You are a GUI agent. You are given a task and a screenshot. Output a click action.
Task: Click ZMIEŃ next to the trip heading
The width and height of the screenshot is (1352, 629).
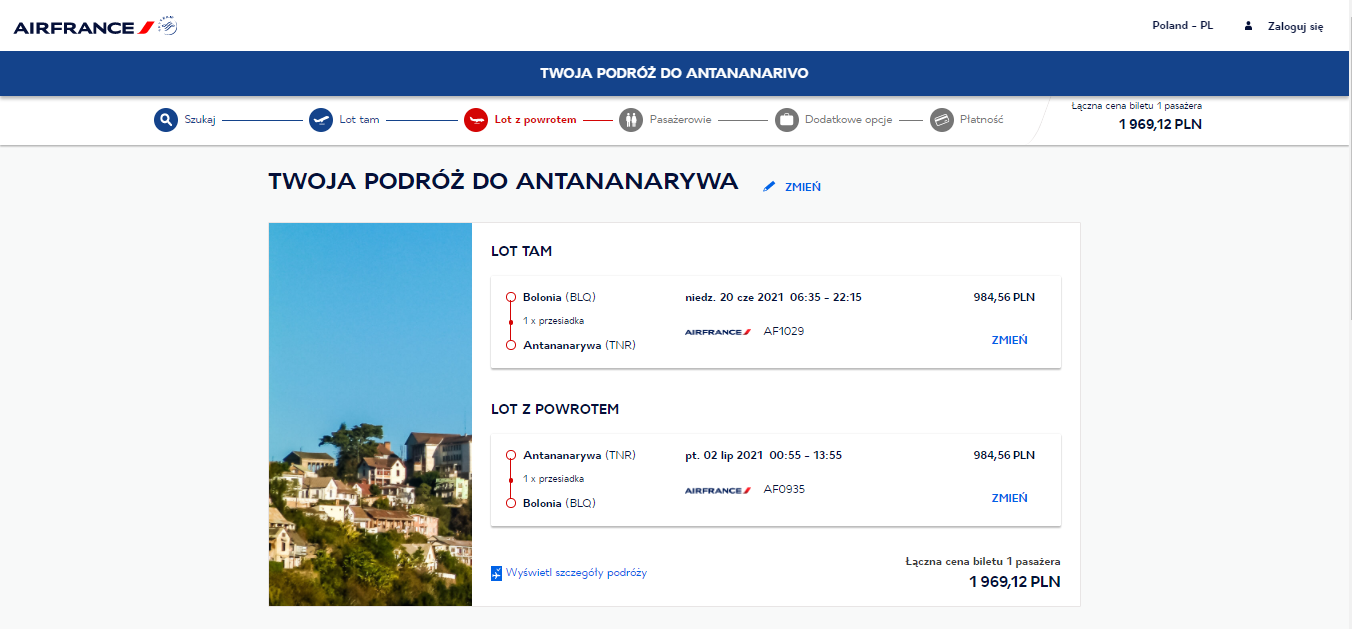click(x=803, y=187)
